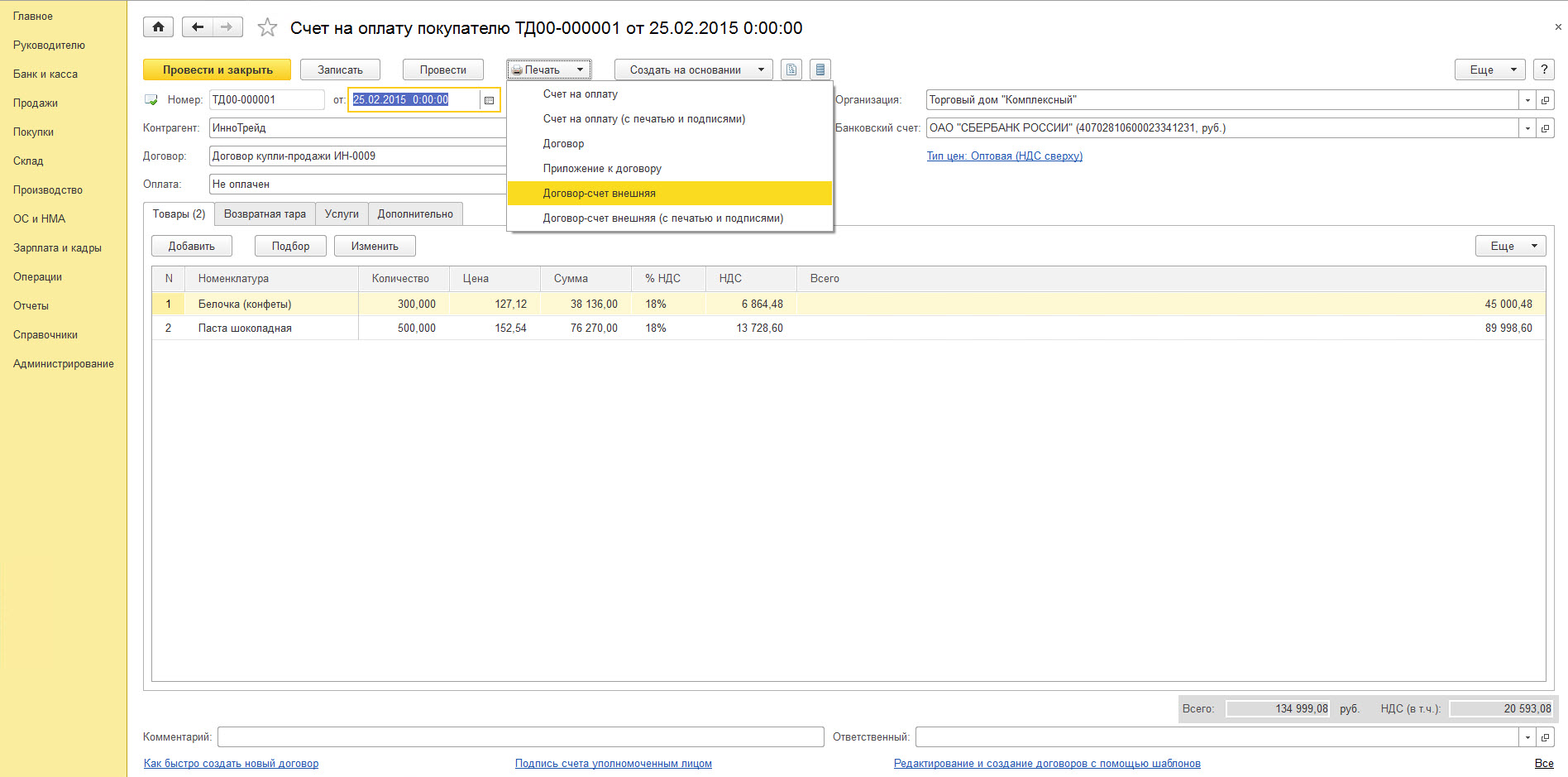This screenshot has width=1568, height=777.
Task: Navigate forward with the right arrow
Action: pos(227,27)
